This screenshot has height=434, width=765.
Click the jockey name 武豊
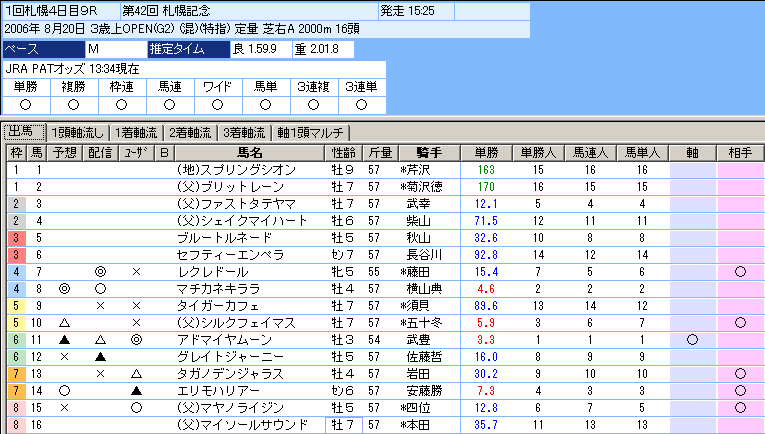click(x=418, y=340)
